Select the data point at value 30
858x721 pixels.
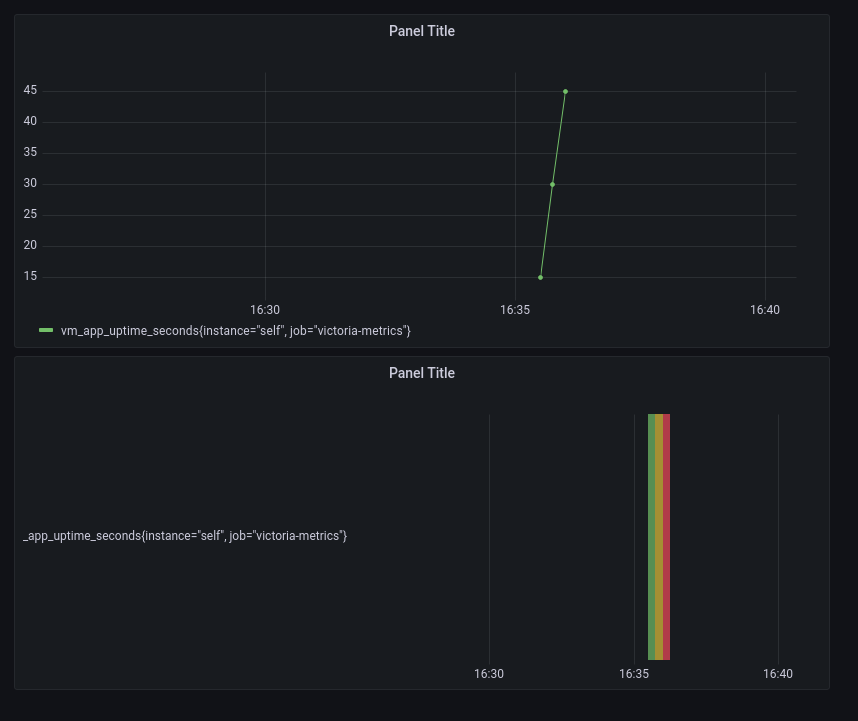point(553,184)
